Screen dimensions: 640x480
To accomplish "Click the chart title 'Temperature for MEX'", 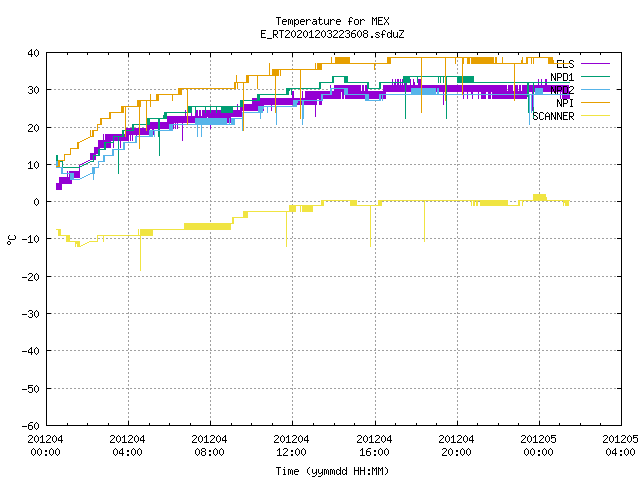I will [x=332, y=21].
